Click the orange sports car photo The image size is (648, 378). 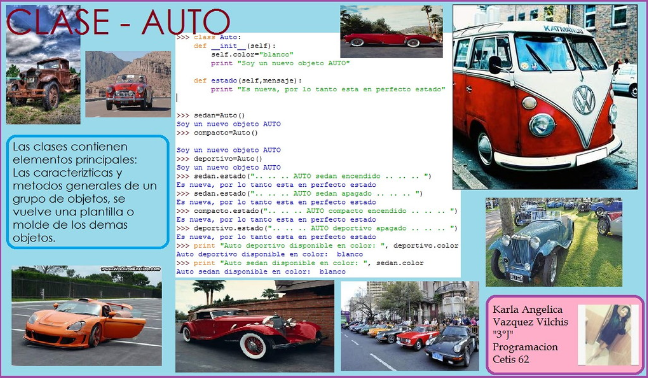[x=86, y=316]
